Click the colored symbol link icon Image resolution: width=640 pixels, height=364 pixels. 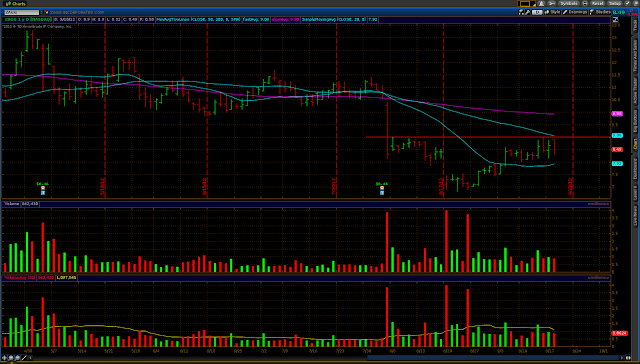point(47,13)
